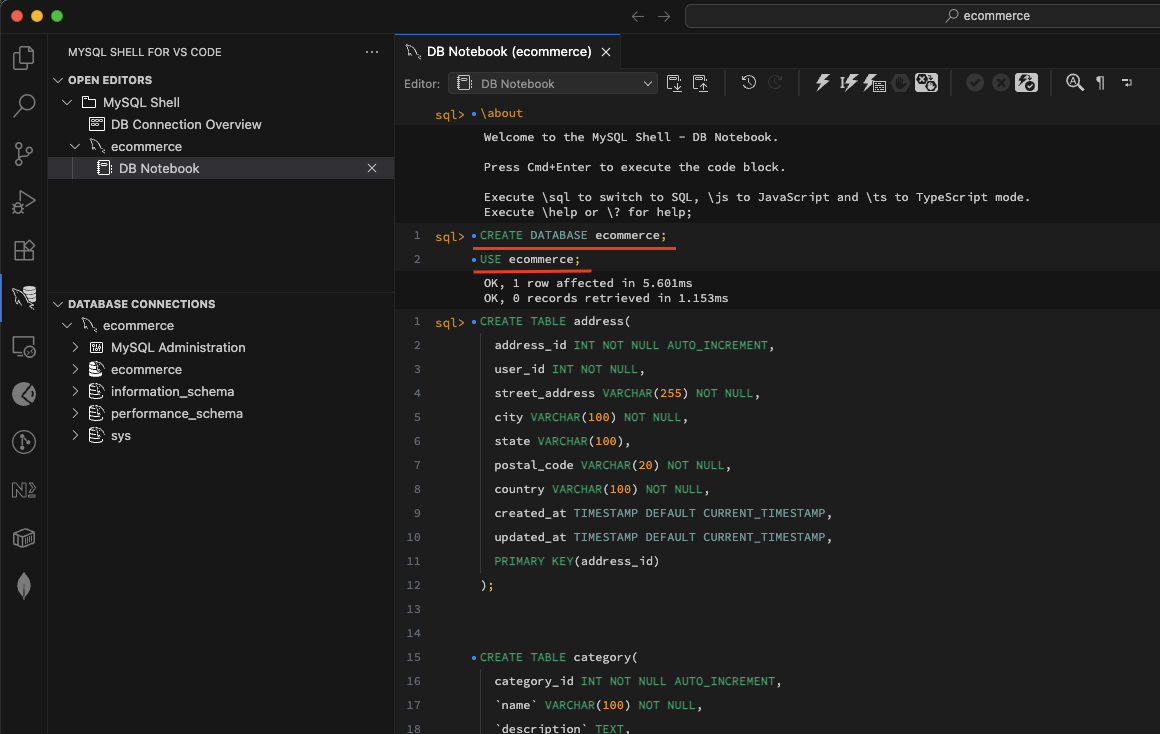Select the DB Notebook (ecommerce) tab
1160x734 pixels.
[508, 51]
